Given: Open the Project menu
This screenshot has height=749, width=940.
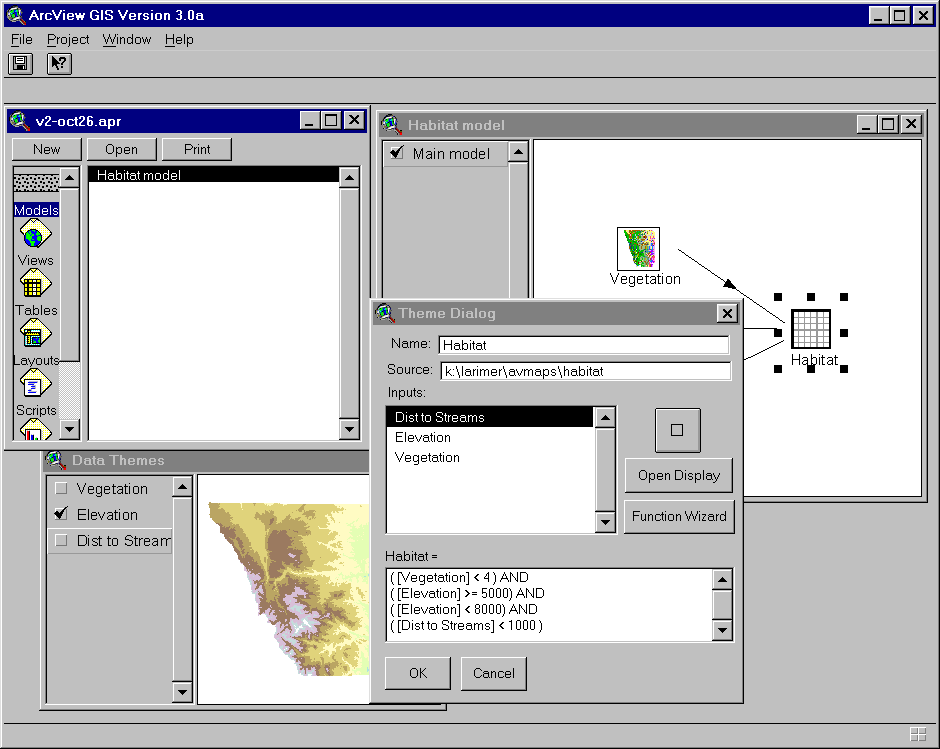Looking at the screenshot, I should pos(68,39).
